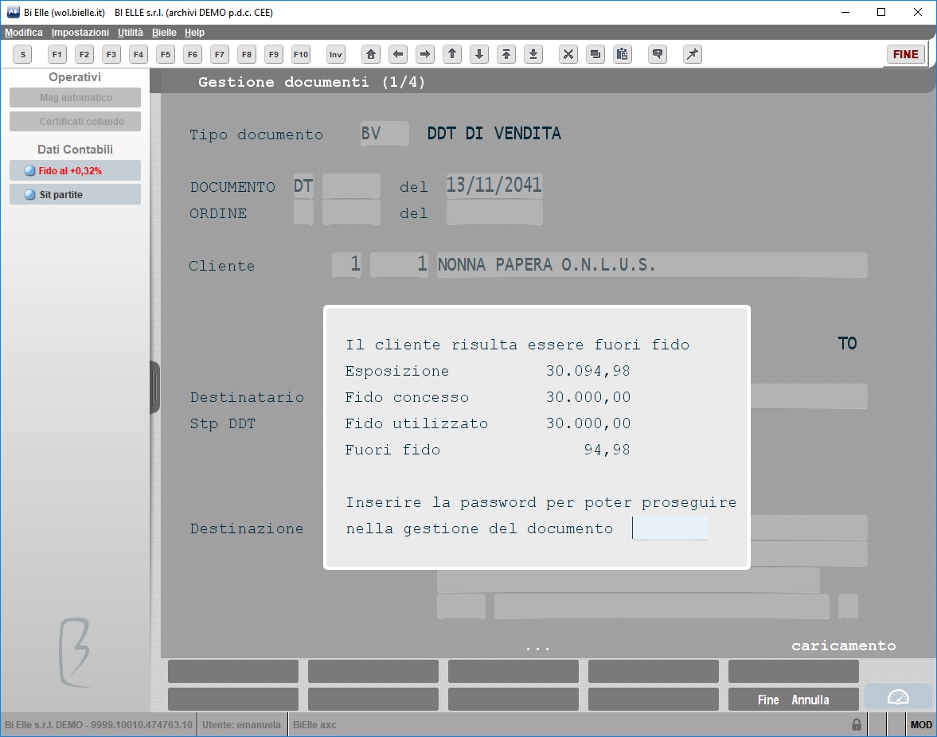Open the gauge dashboard button

[x=898, y=697]
